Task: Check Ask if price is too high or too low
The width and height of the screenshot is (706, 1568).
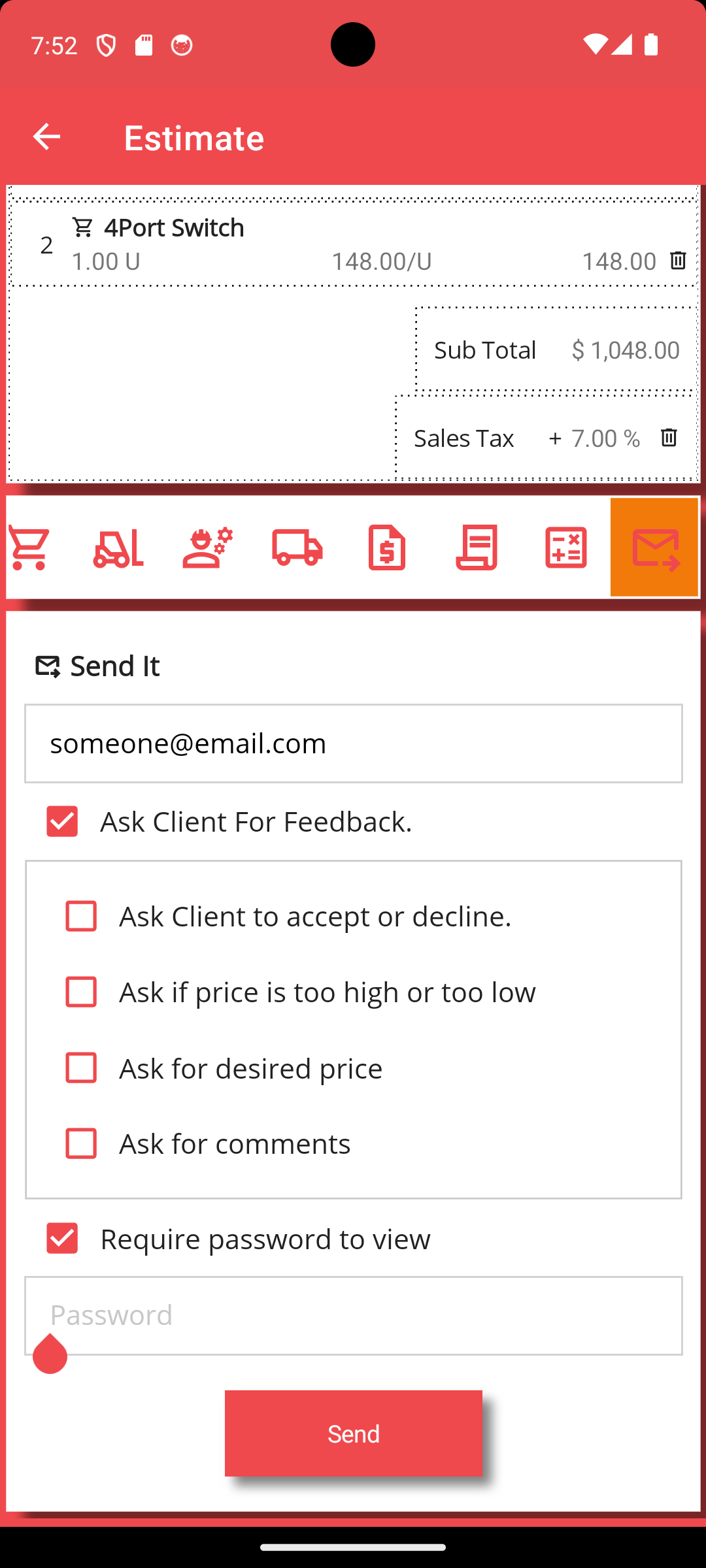Action: click(81, 992)
